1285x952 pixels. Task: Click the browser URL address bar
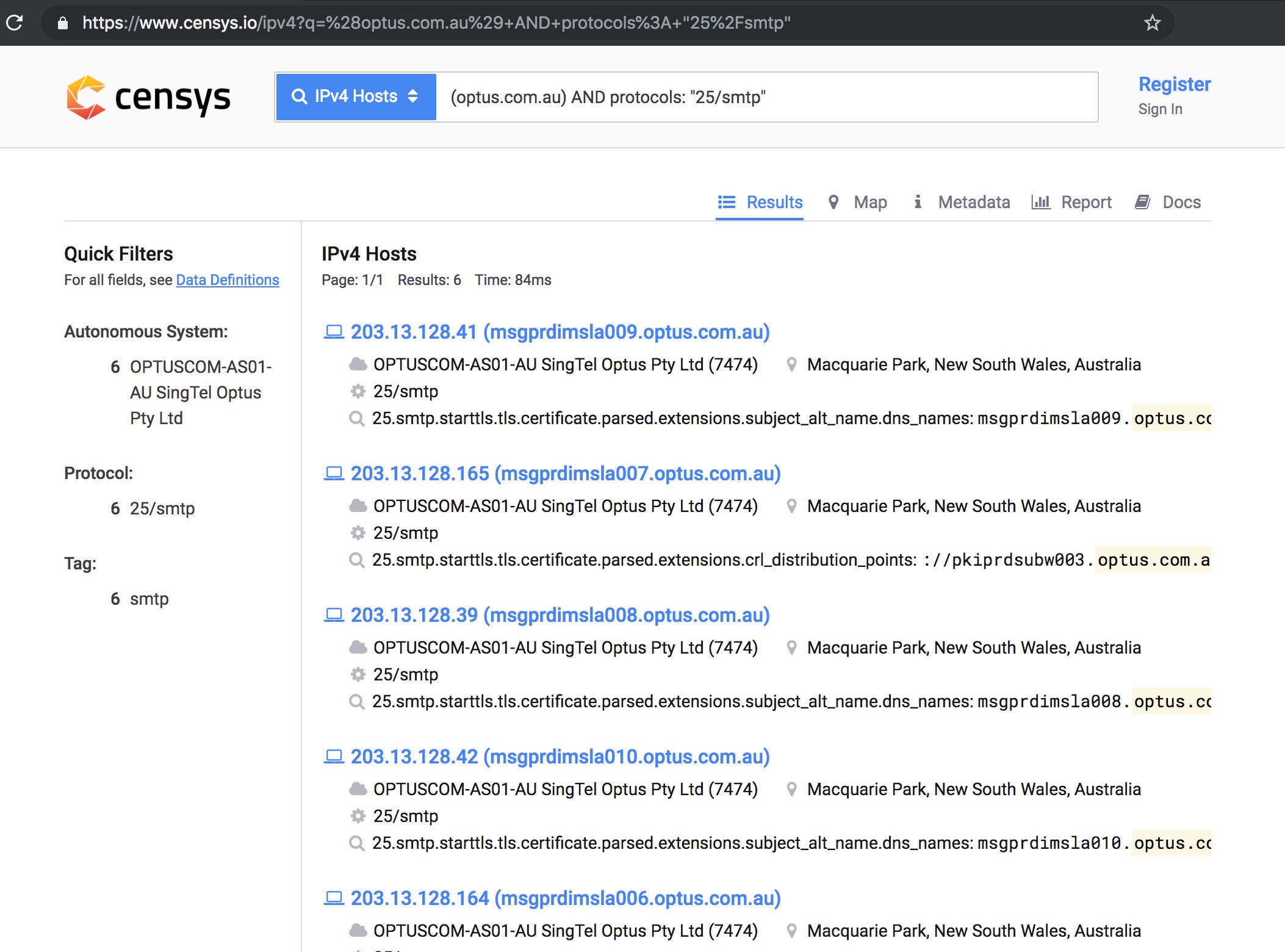607,23
